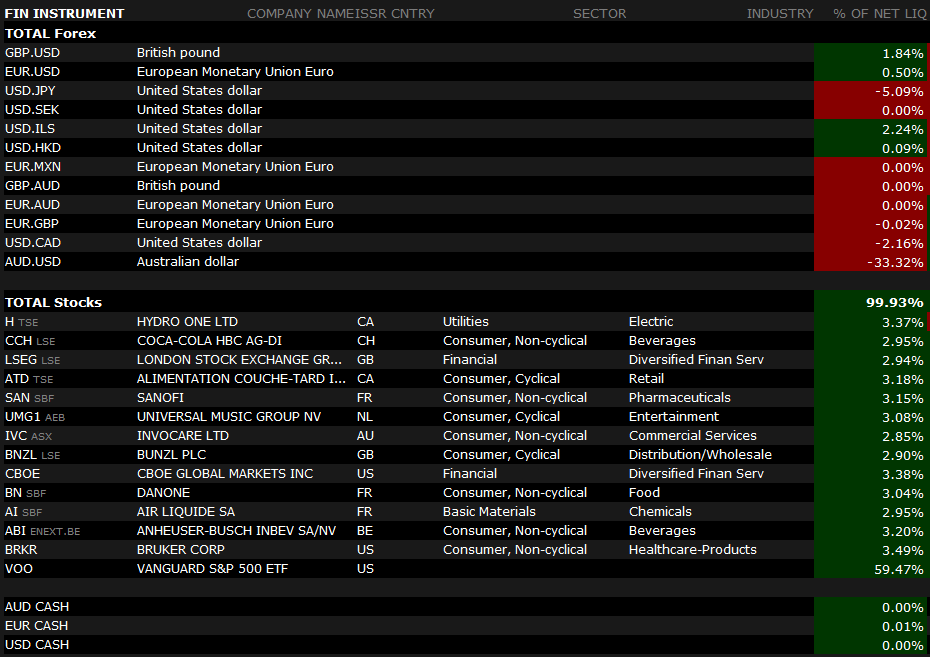This screenshot has height=657, width=930.
Task: Select the AUD.USD instrument
Action: 33,261
